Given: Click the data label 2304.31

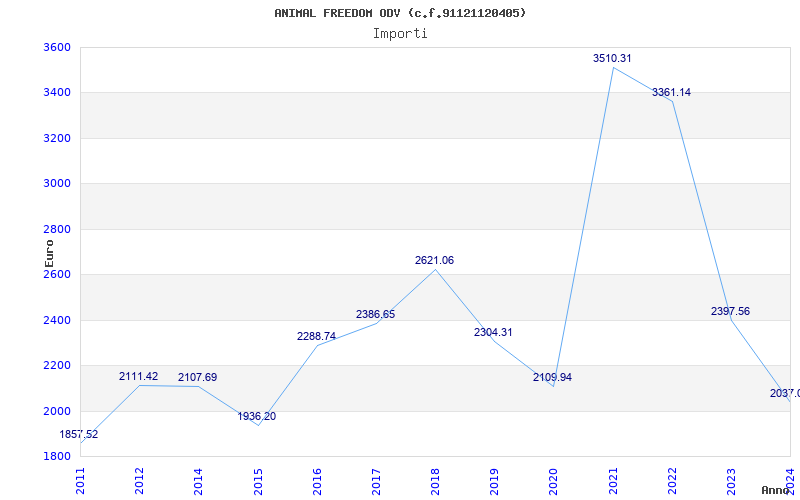Looking at the screenshot, I should (493, 332).
